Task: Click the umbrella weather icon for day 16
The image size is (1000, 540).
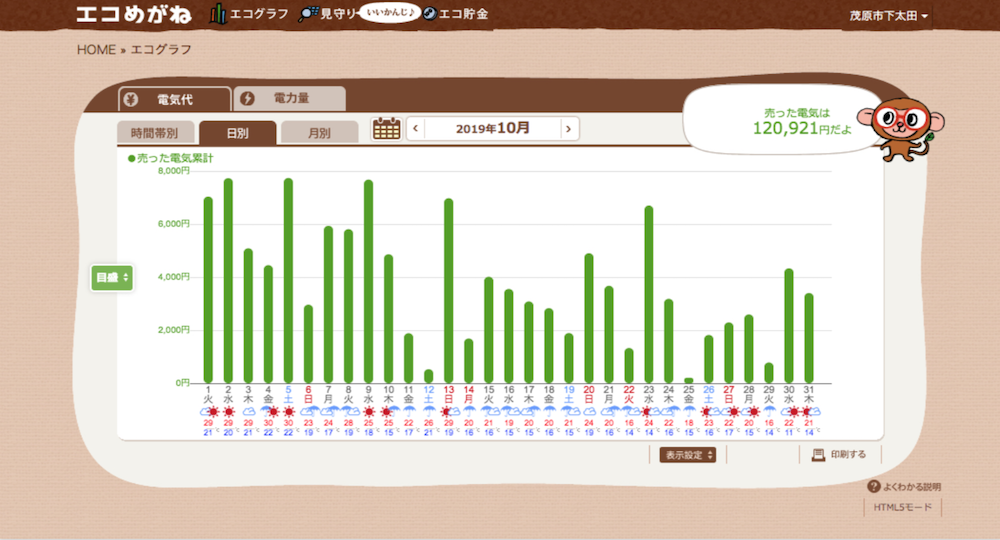Action: [508, 412]
